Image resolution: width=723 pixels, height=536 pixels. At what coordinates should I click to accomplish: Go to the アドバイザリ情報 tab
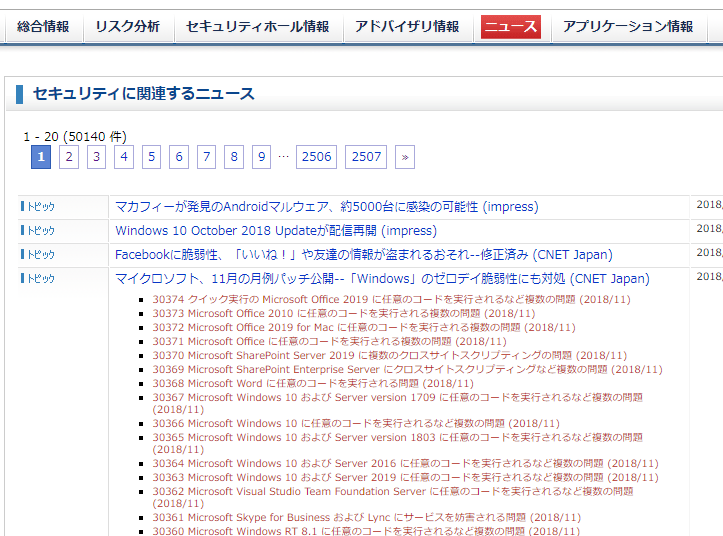coord(407,27)
